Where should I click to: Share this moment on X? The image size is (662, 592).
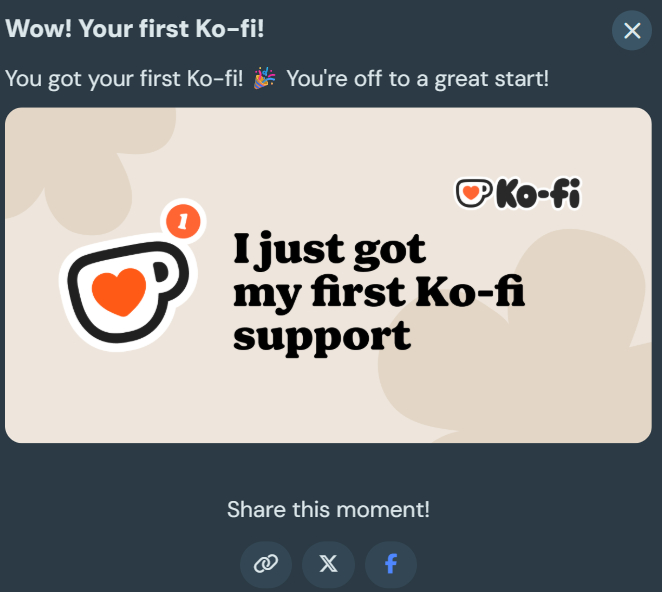click(x=328, y=564)
